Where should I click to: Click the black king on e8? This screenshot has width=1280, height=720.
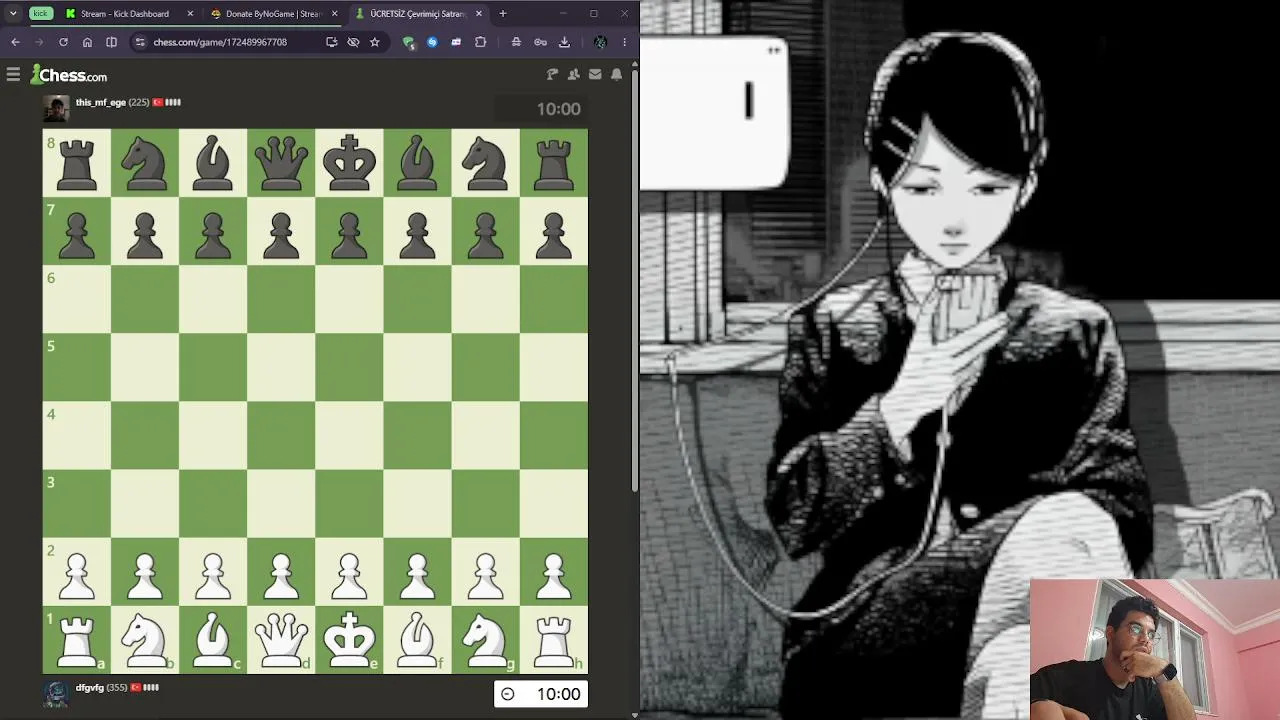[x=349, y=162]
